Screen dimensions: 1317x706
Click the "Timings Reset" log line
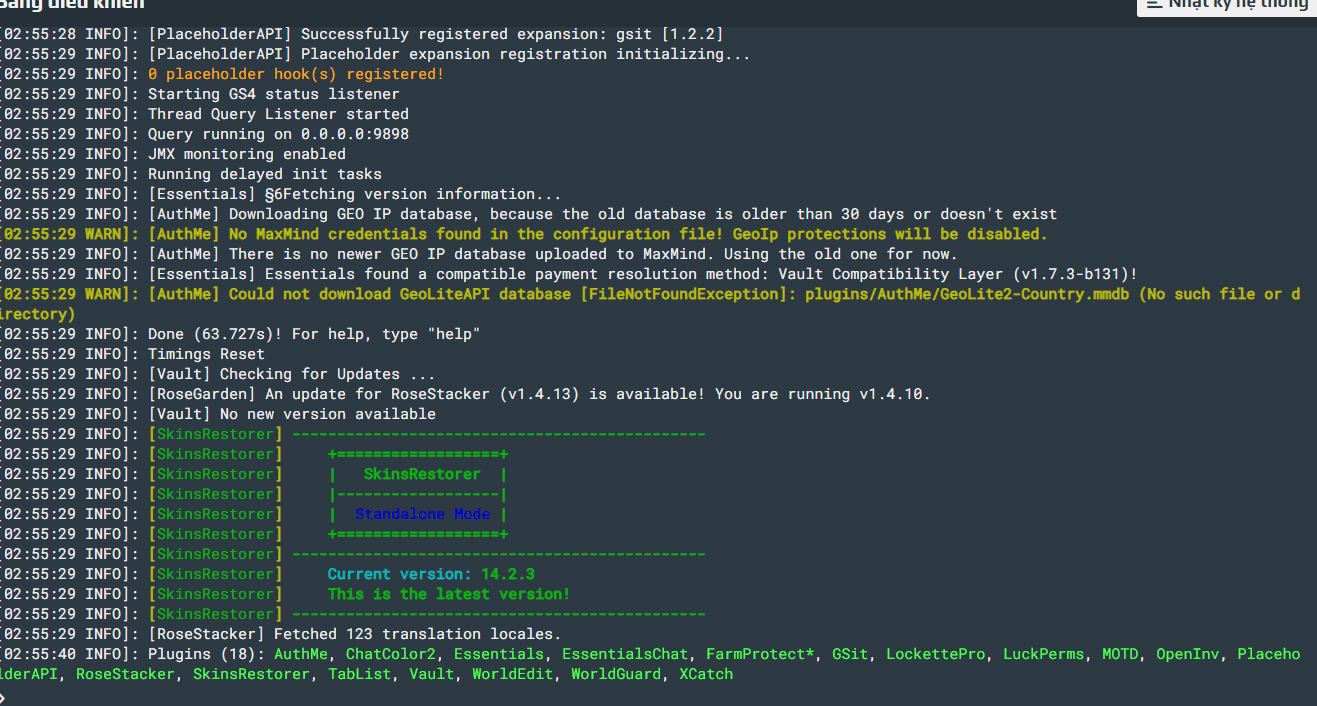pyautogui.click(x=206, y=354)
